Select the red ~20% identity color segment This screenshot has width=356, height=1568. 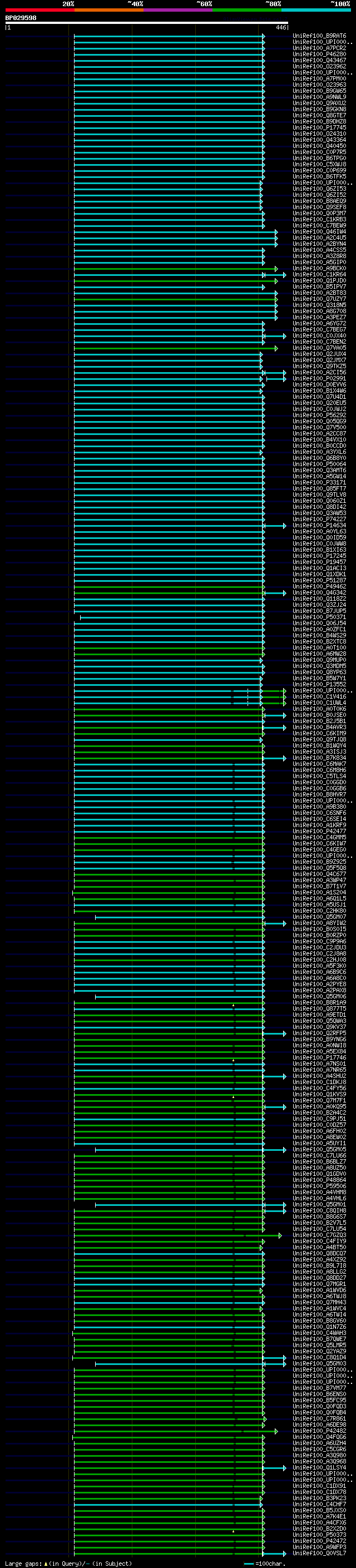coord(39,11)
